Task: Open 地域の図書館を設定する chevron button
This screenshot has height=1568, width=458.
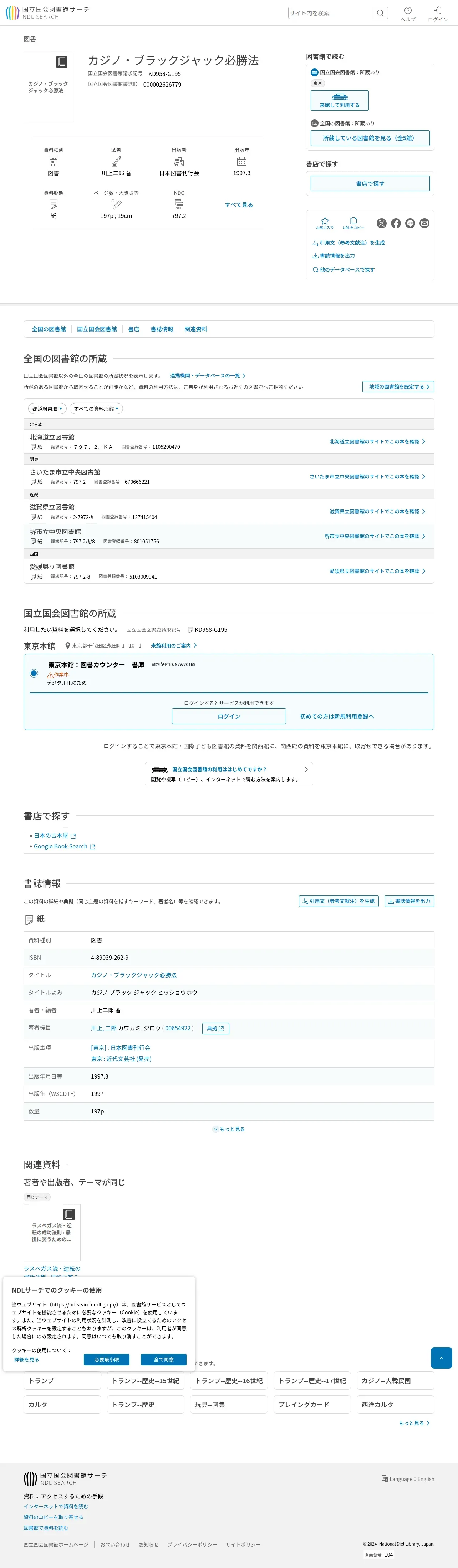Action: [x=398, y=386]
